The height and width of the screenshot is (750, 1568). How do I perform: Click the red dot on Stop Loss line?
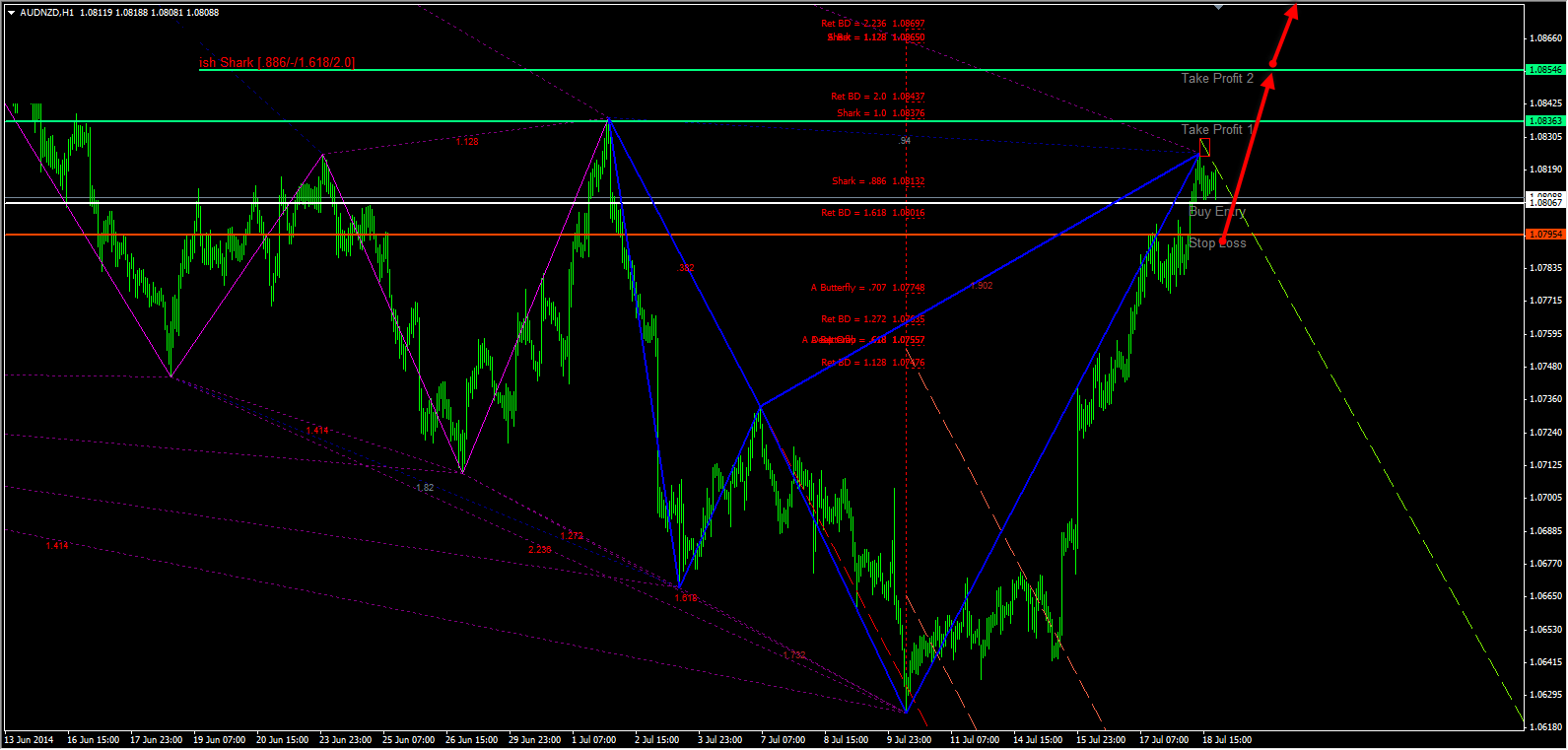point(1223,241)
